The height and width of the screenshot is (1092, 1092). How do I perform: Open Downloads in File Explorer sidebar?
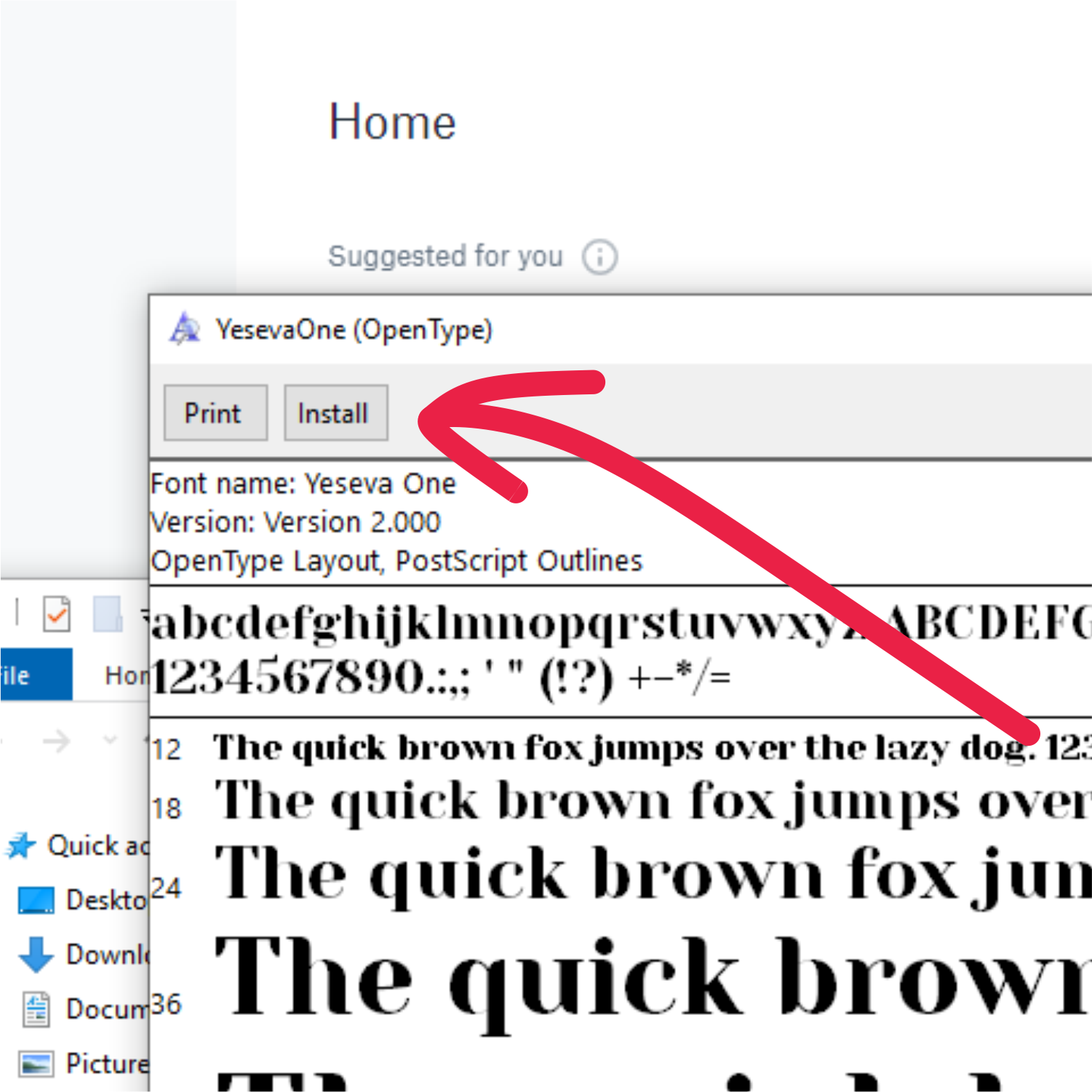(82, 954)
